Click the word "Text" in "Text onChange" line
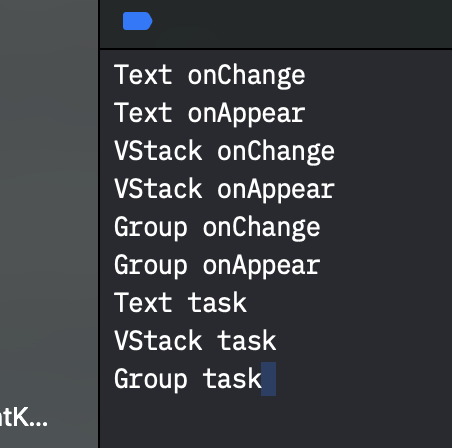The image size is (452, 448). pyautogui.click(x=143, y=75)
